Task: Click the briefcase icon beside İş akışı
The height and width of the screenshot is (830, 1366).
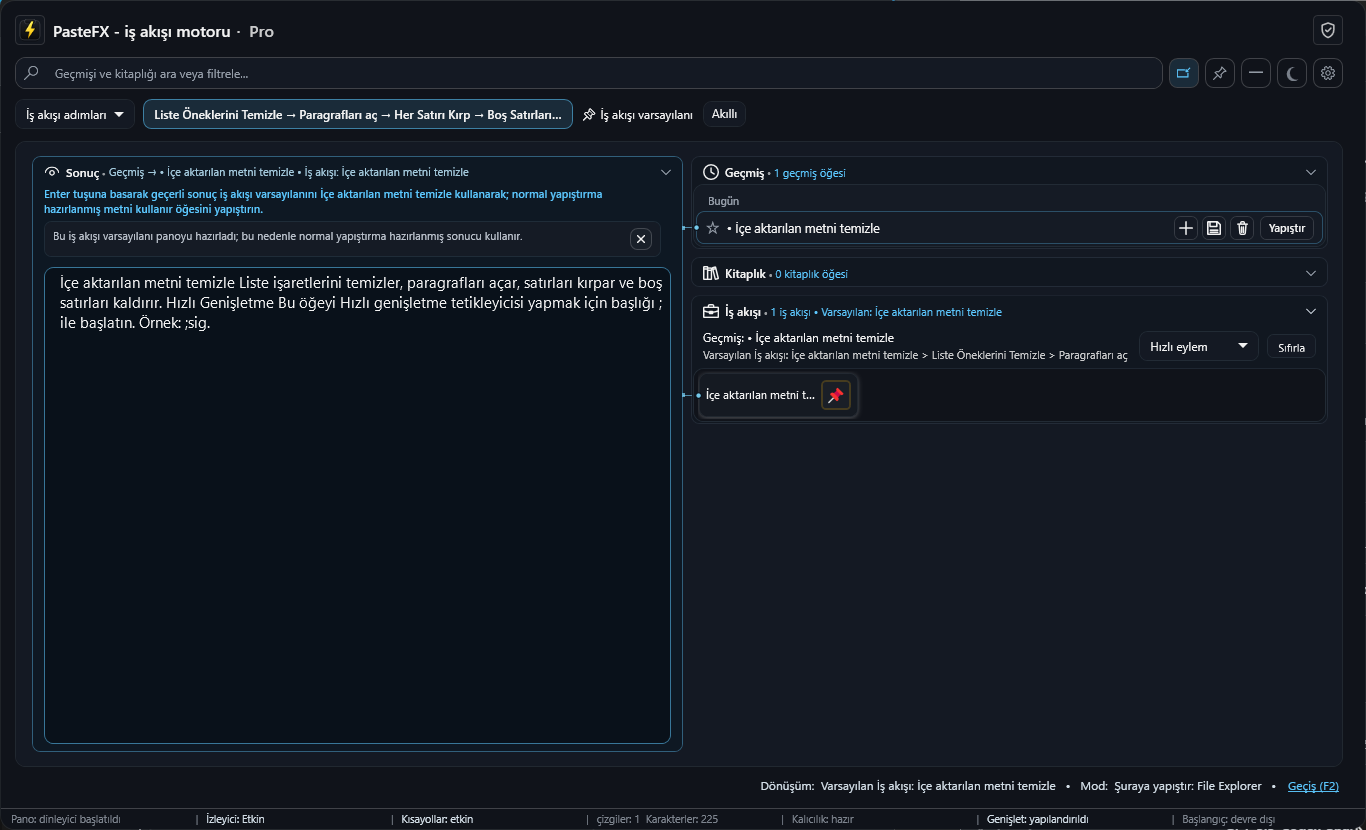Action: pos(712,311)
